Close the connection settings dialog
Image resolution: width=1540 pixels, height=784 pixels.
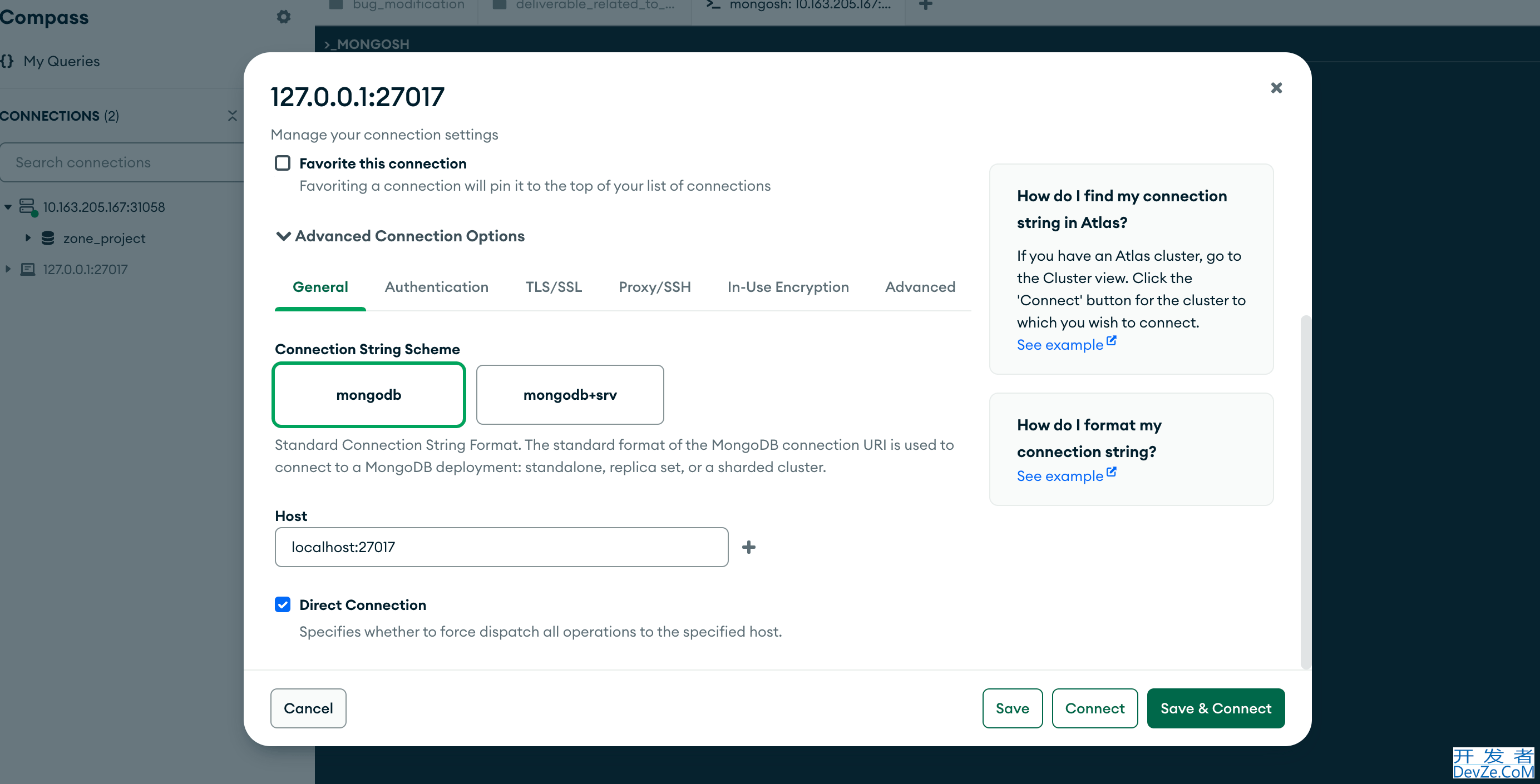pos(1276,88)
